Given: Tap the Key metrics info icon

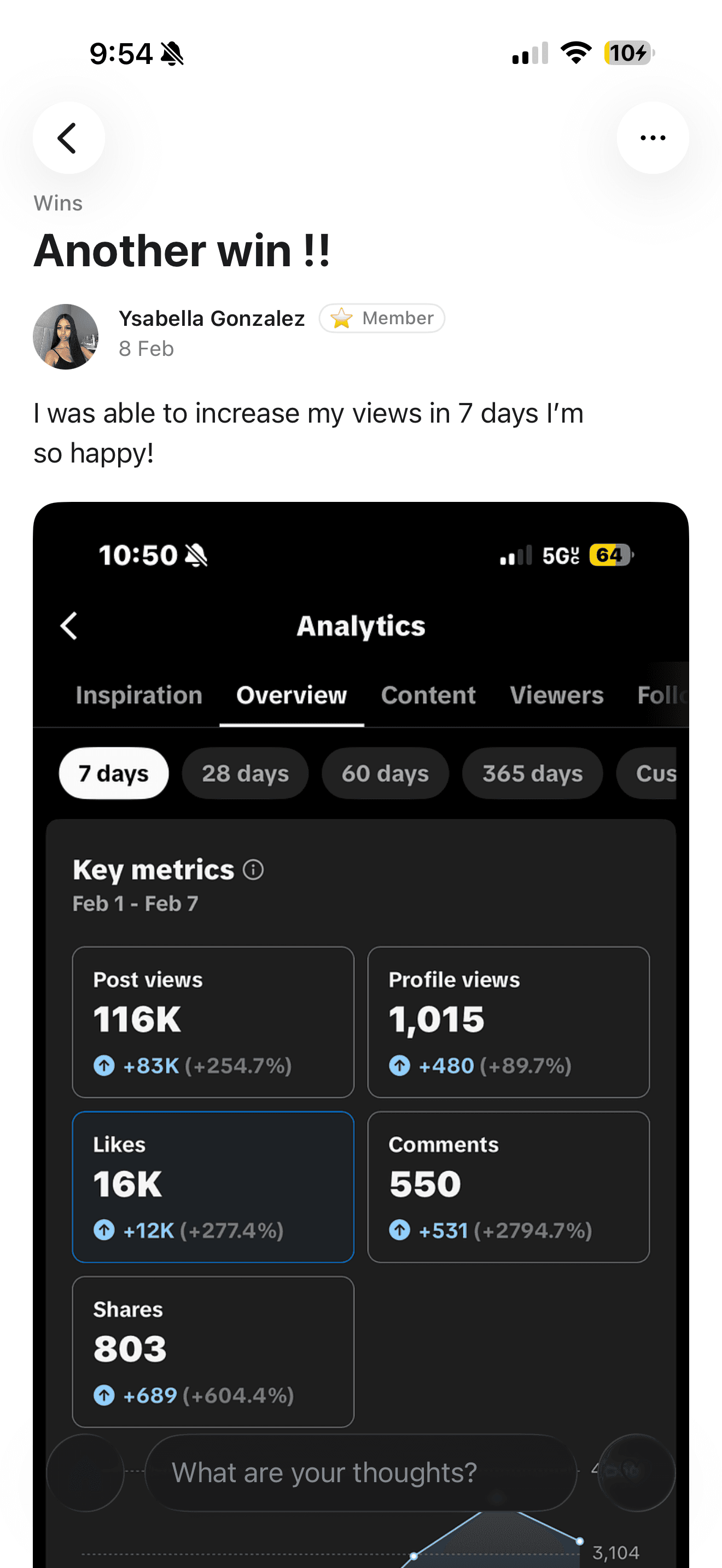Looking at the screenshot, I should pyautogui.click(x=253, y=870).
